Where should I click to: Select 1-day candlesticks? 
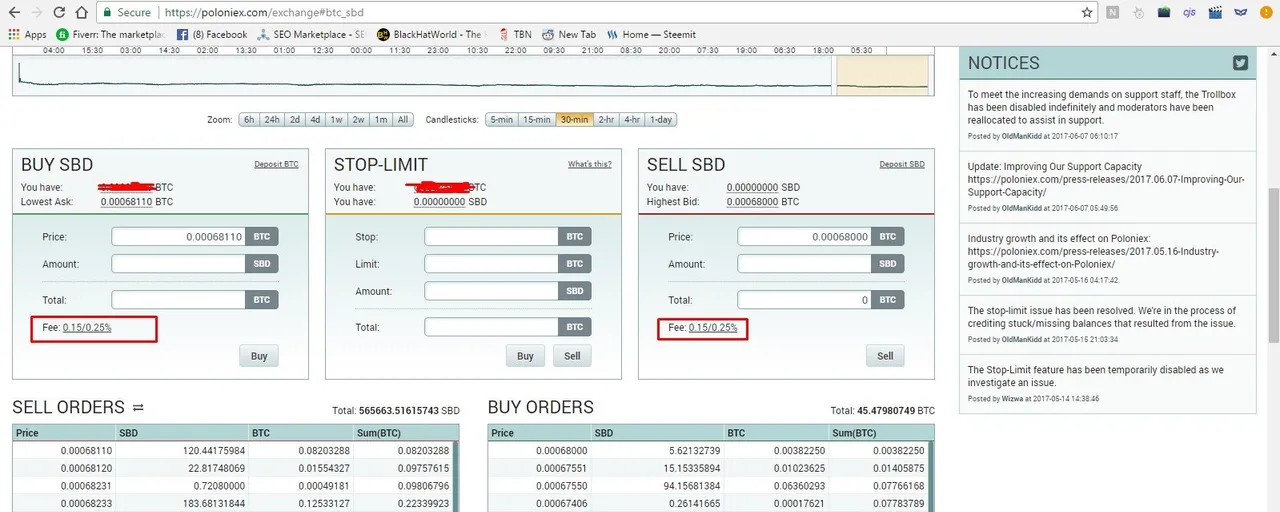[x=661, y=119]
